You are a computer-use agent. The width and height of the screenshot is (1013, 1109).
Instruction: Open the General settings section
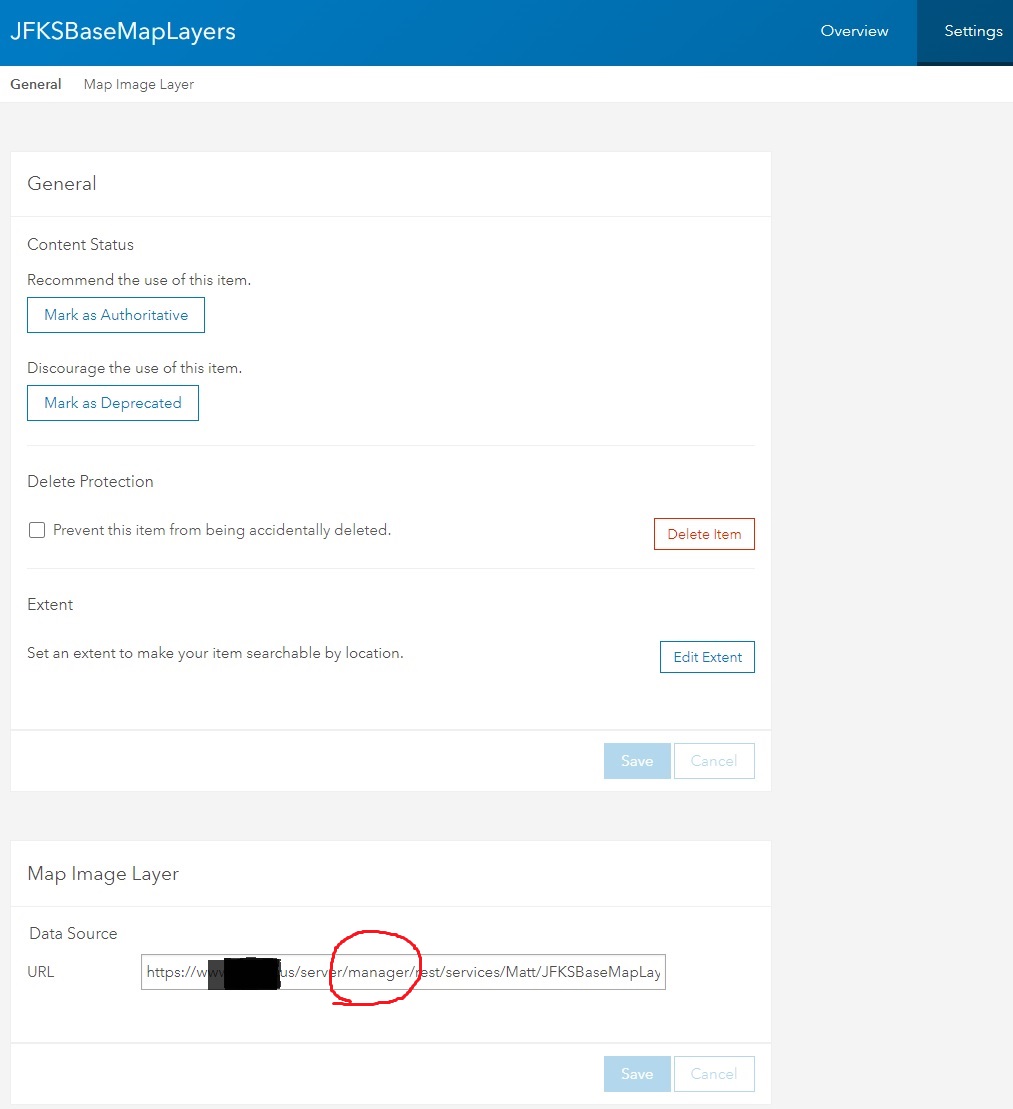pyautogui.click(x=35, y=84)
